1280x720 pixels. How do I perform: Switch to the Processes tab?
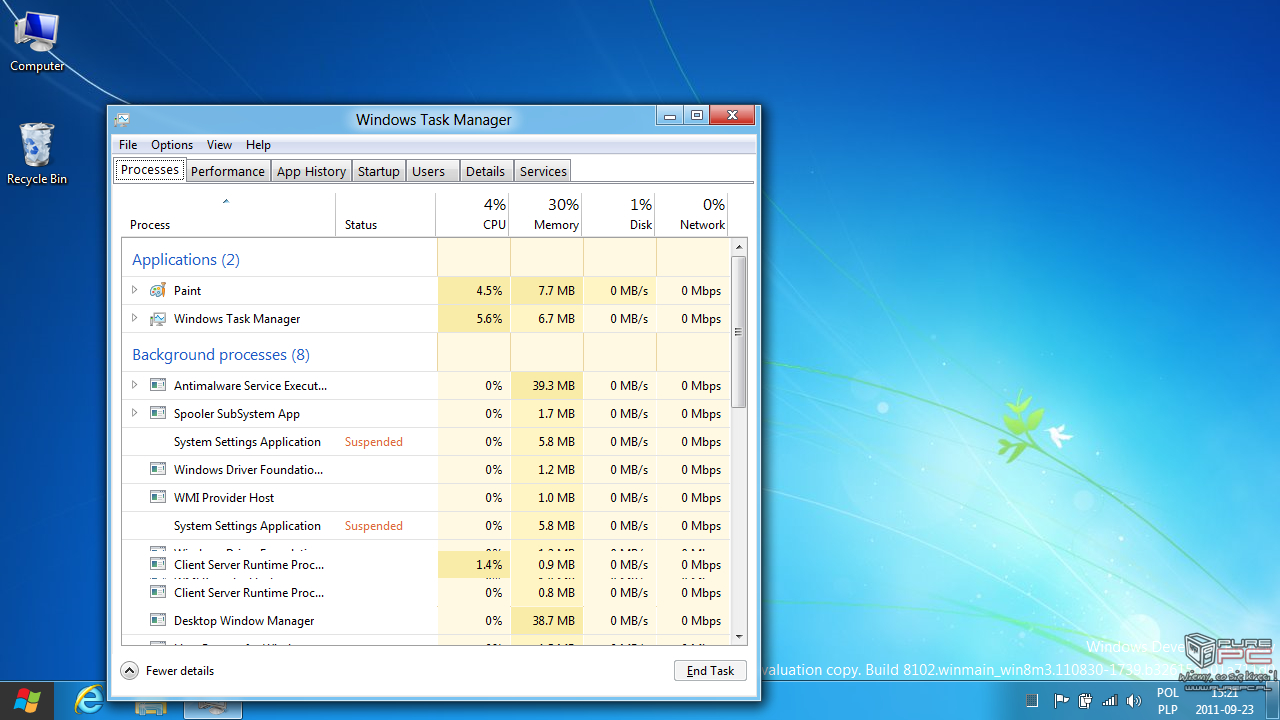[150, 170]
